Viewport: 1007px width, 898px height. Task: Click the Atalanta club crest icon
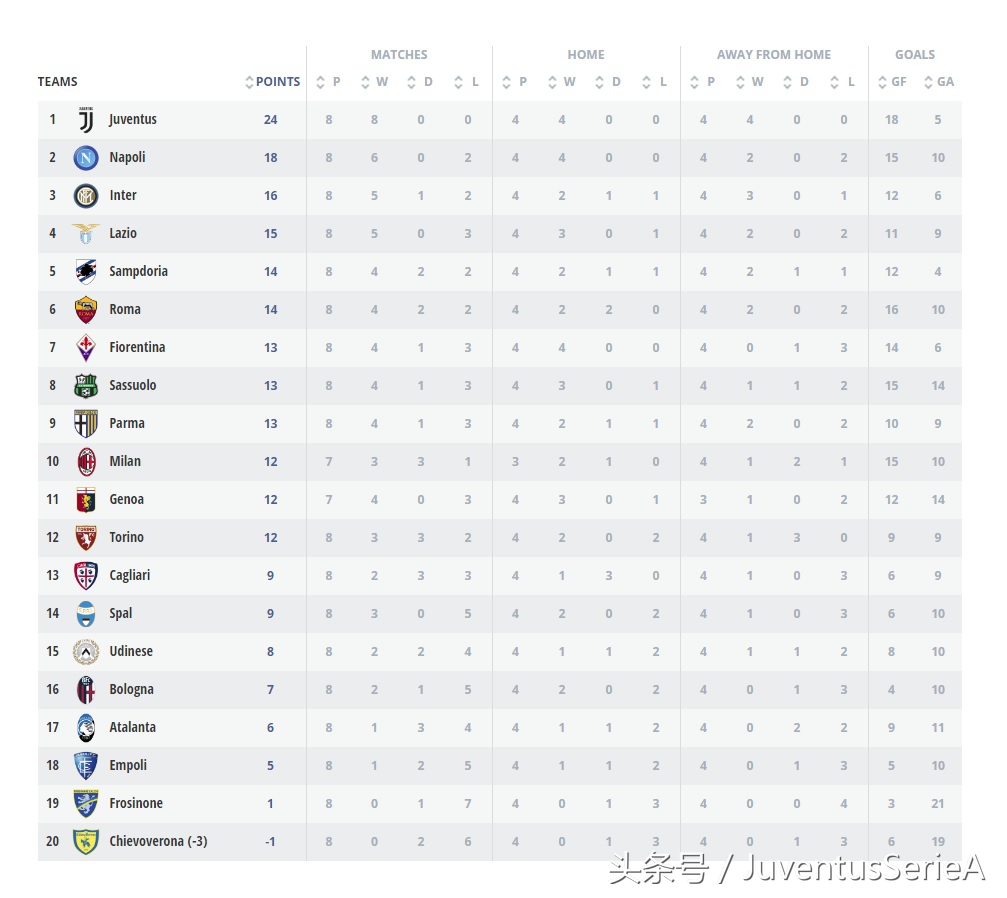[x=86, y=728]
